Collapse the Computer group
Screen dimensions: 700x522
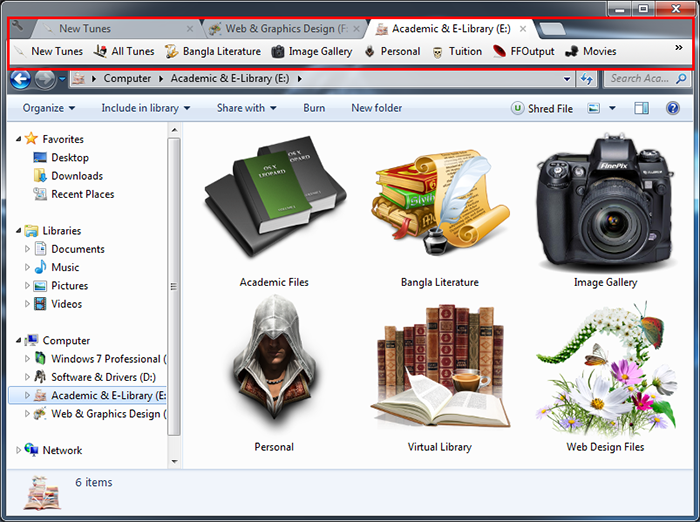coord(18,341)
